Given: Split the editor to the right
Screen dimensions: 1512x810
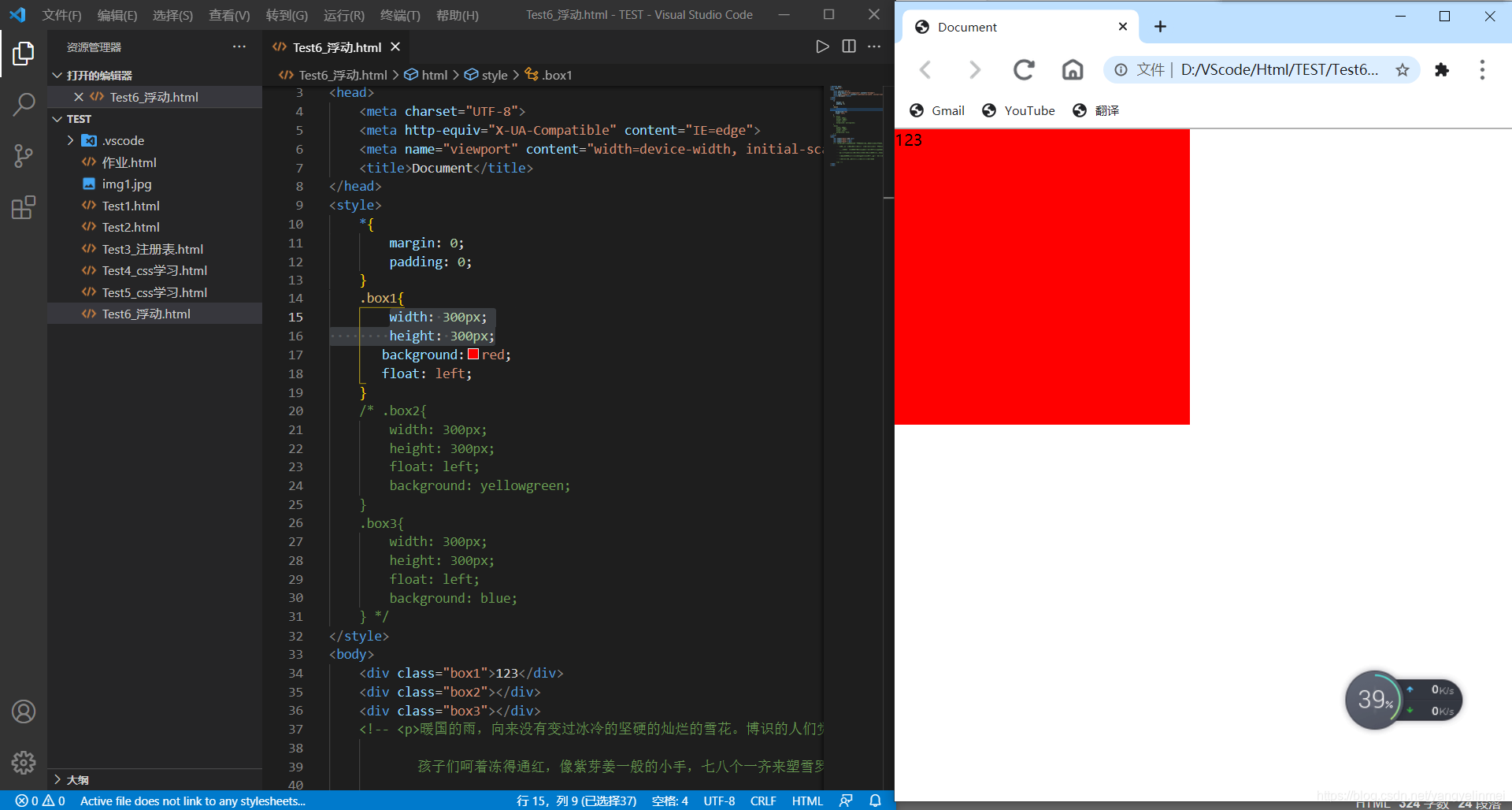Looking at the screenshot, I should pos(849,46).
